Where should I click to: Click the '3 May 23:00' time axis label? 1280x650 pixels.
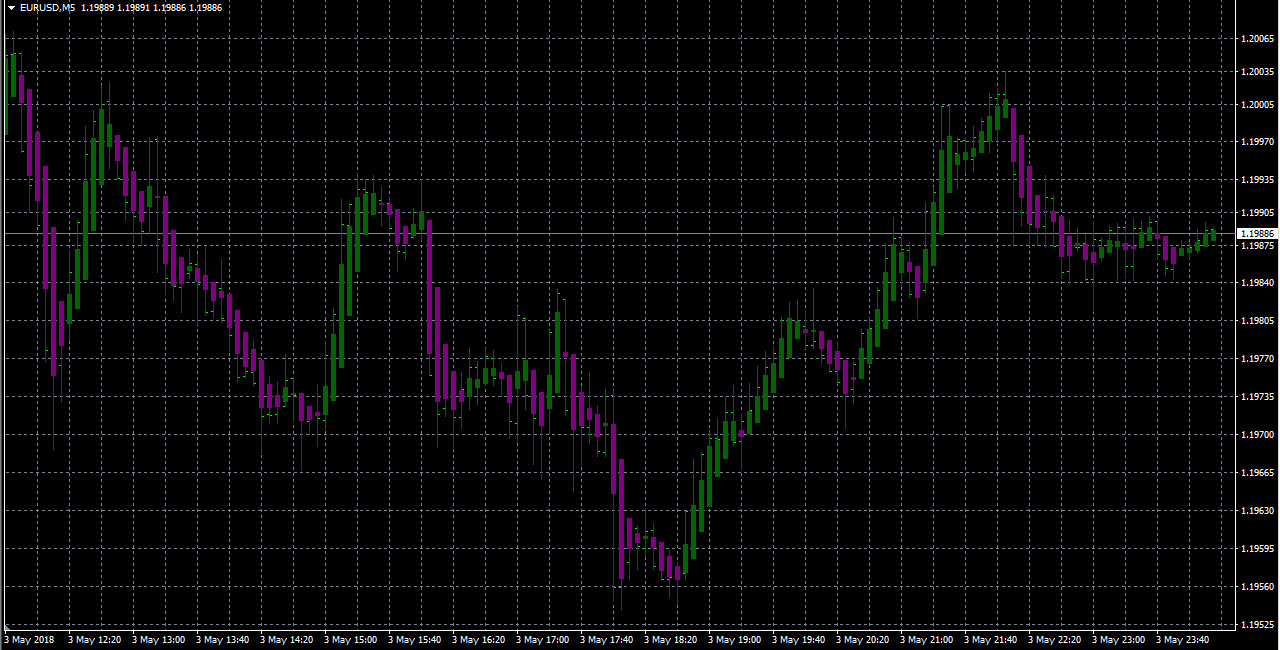[x=1118, y=639]
